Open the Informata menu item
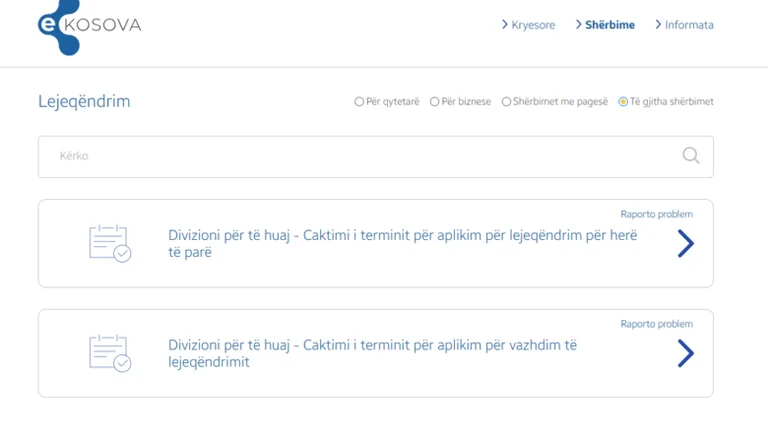 click(684, 25)
